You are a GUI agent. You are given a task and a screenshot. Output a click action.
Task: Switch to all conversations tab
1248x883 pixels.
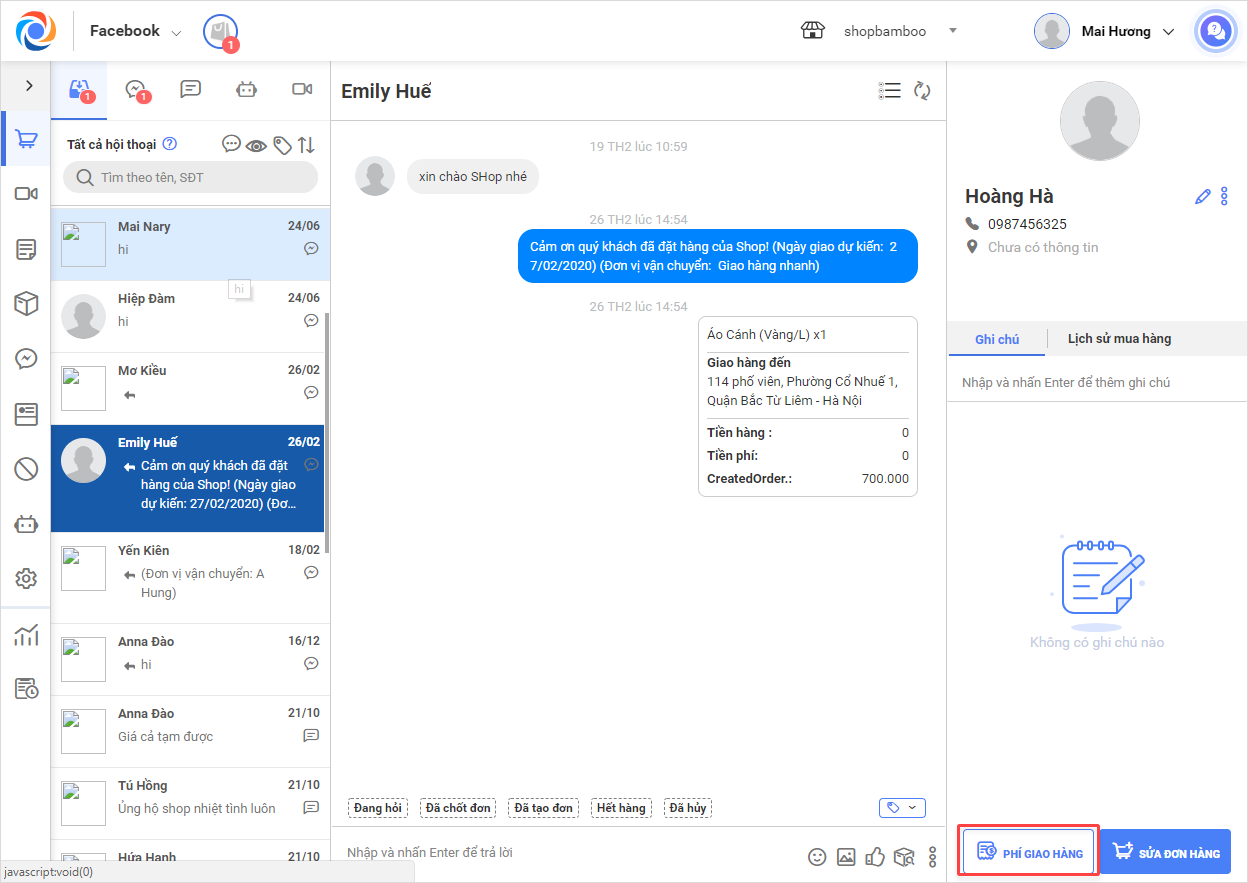point(80,89)
